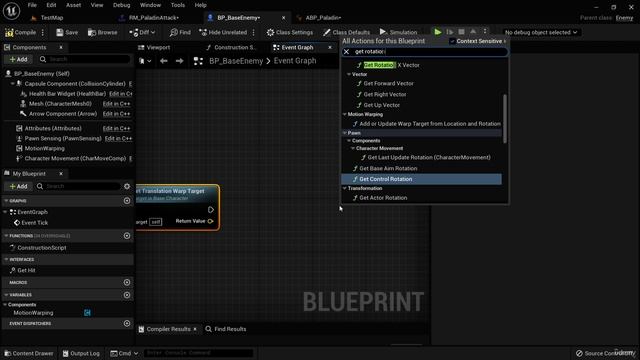Open Compile options menu dots
This screenshot has width=640, height=360.
coord(42,32)
